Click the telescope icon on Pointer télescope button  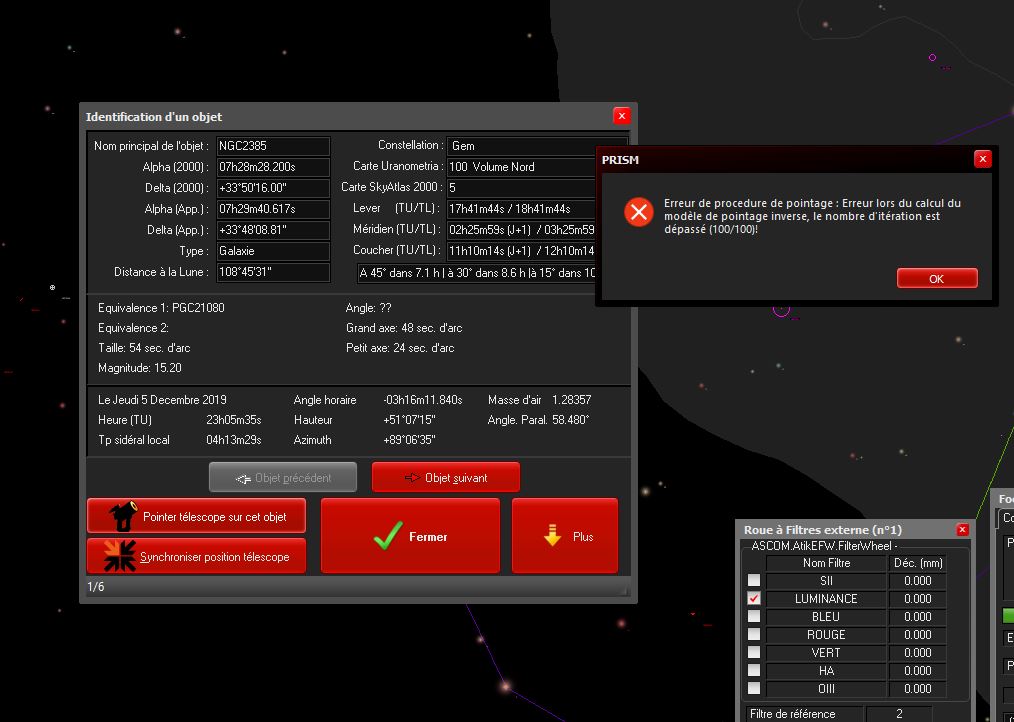(x=122, y=516)
